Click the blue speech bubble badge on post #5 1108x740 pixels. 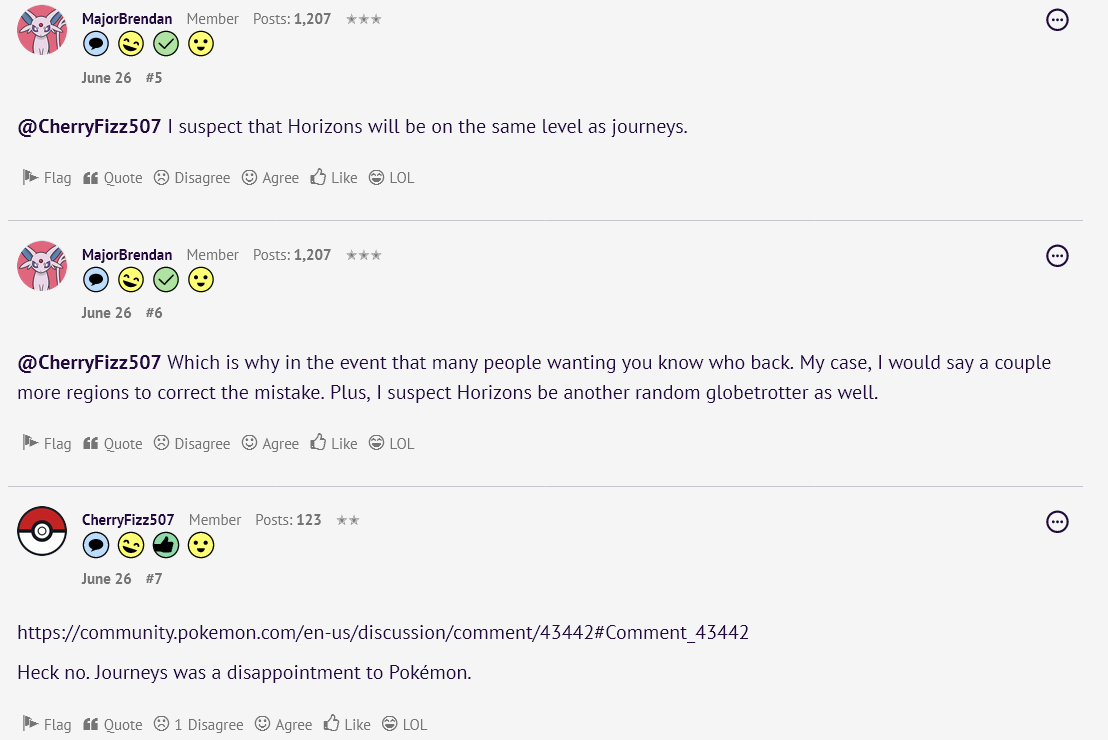(96, 44)
